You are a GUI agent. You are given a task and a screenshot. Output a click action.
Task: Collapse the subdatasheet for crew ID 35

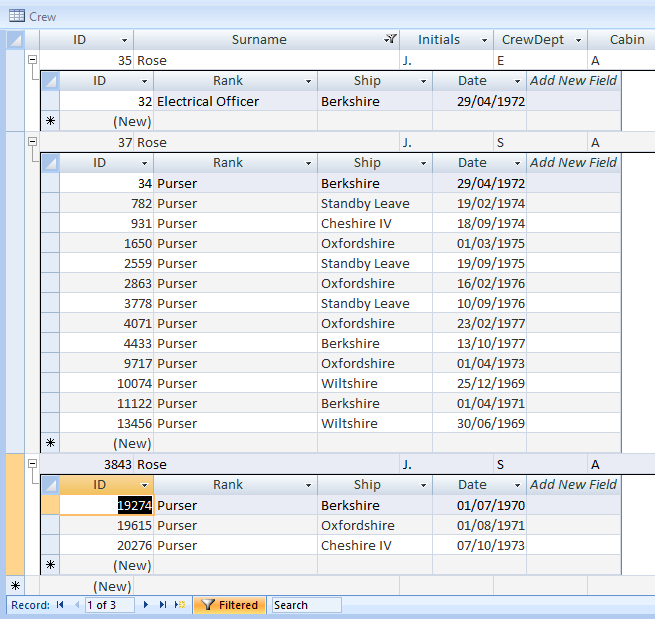[x=33, y=60]
